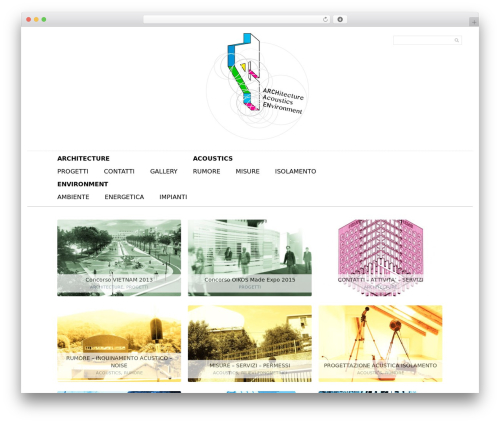This screenshot has height=423, width=500.
Task: Open the pink CONTATTI - ATTIVITA' - SERVIZI thumbnail
Action: [x=380, y=258]
